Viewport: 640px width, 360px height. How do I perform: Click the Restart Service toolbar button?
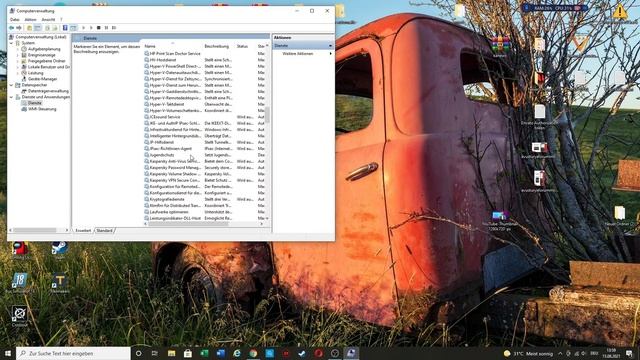114,28
